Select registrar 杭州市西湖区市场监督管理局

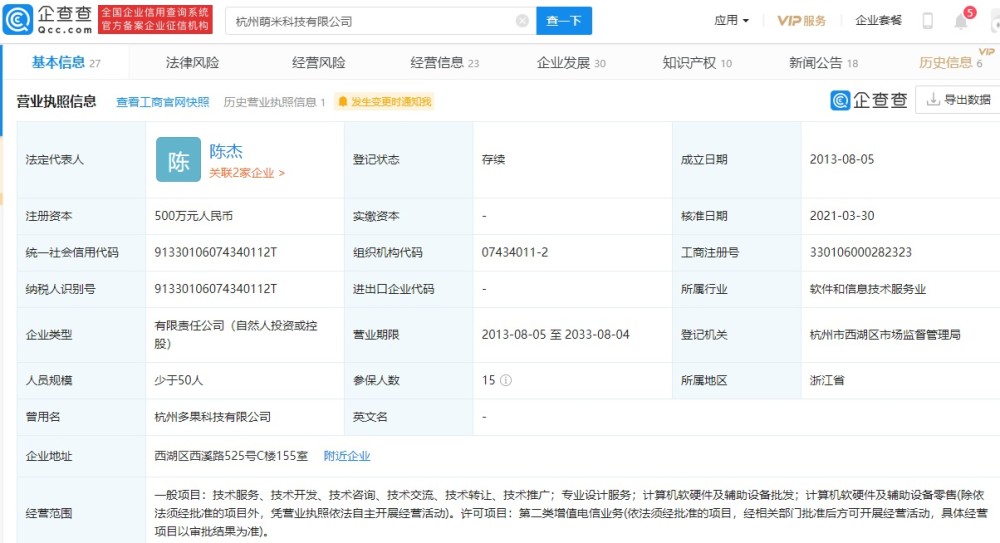[x=885, y=334]
